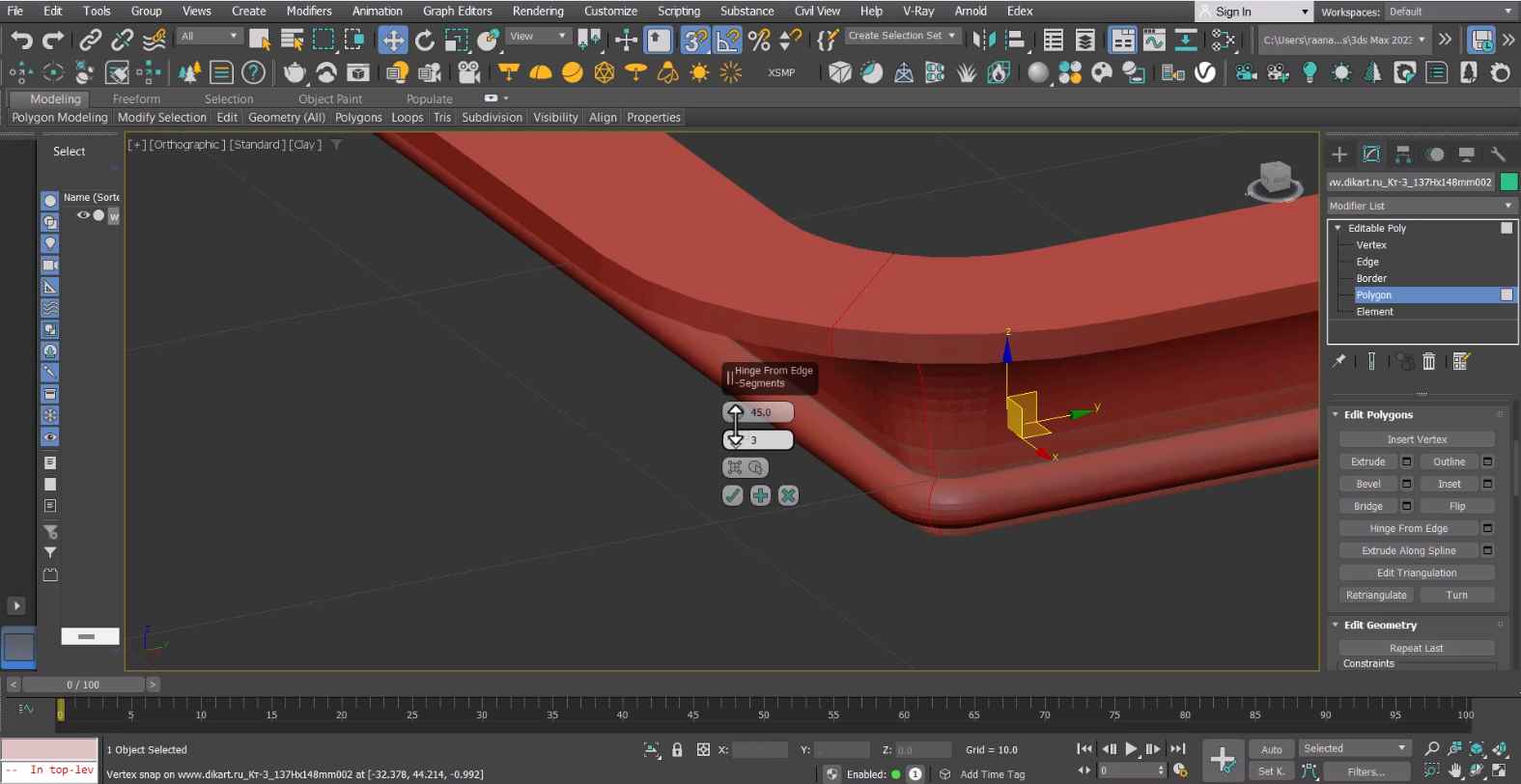The height and width of the screenshot is (784, 1521).
Task: Click the green object color swatch
Action: 1508,182
